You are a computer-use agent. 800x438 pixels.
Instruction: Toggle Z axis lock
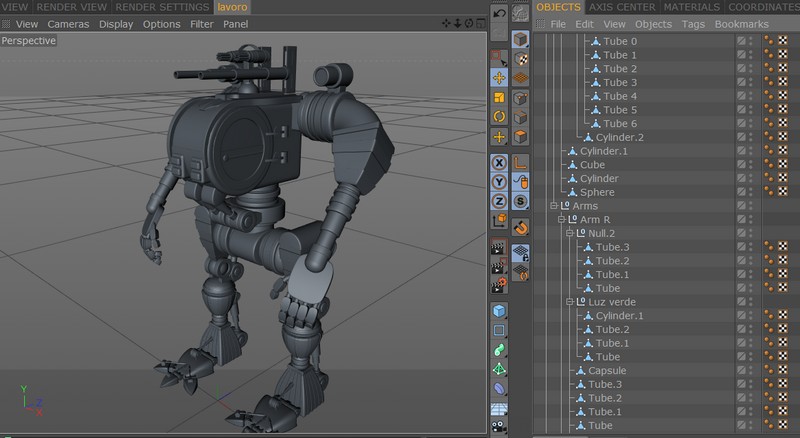tap(498, 201)
